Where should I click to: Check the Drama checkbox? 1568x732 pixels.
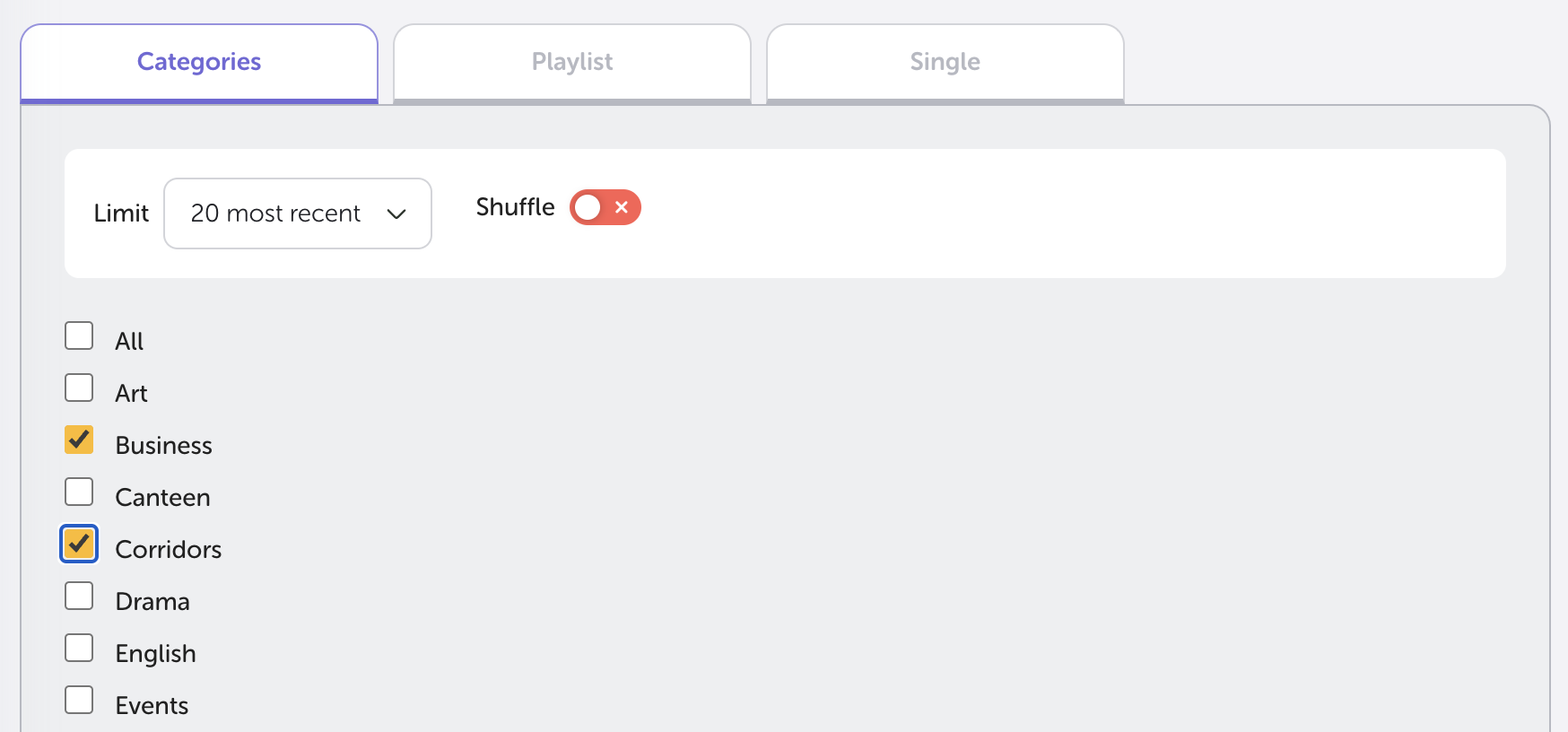click(79, 596)
